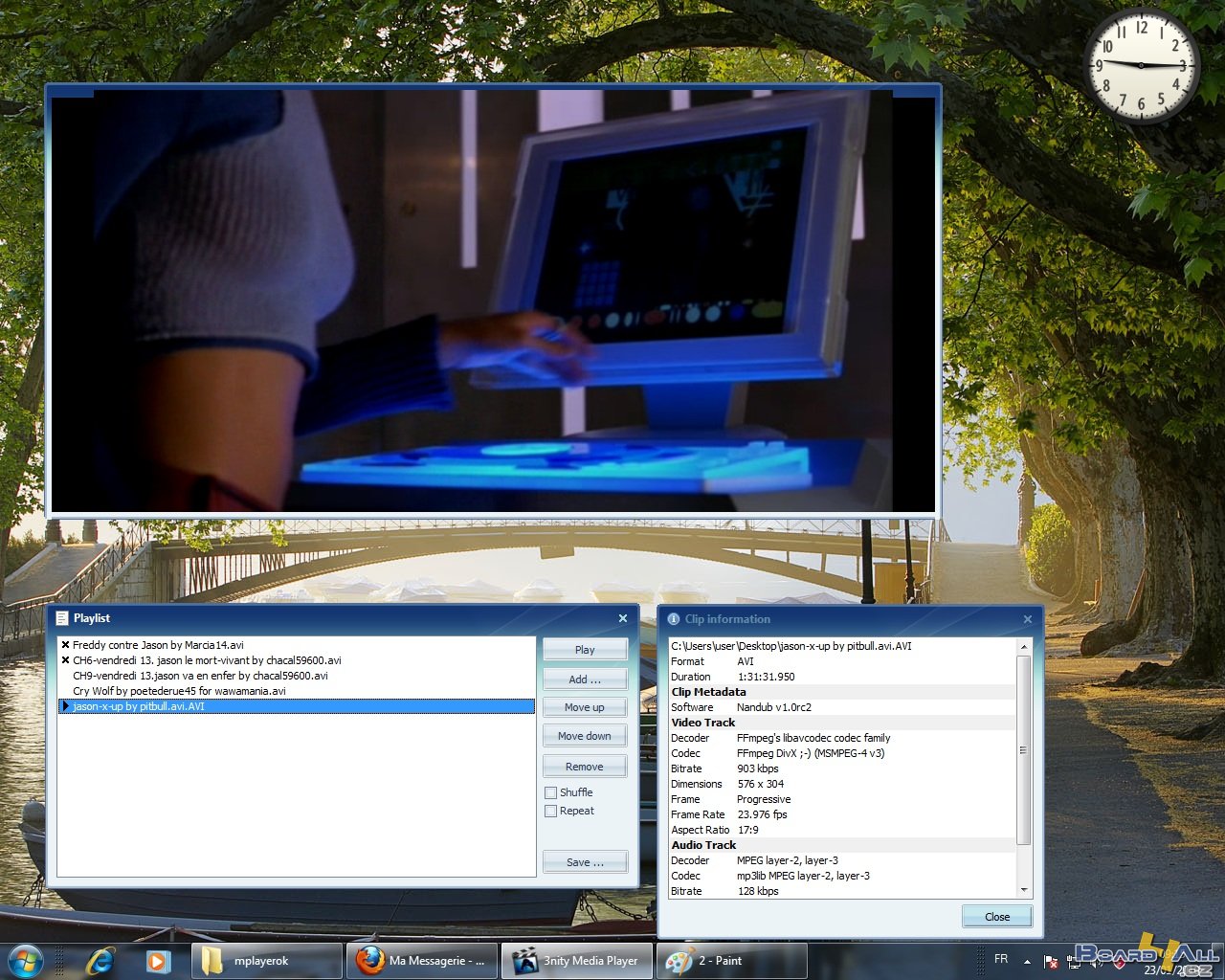The height and width of the screenshot is (980, 1225).
Task: Click the Software value Nandub v1.0rc2
Action: (774, 707)
